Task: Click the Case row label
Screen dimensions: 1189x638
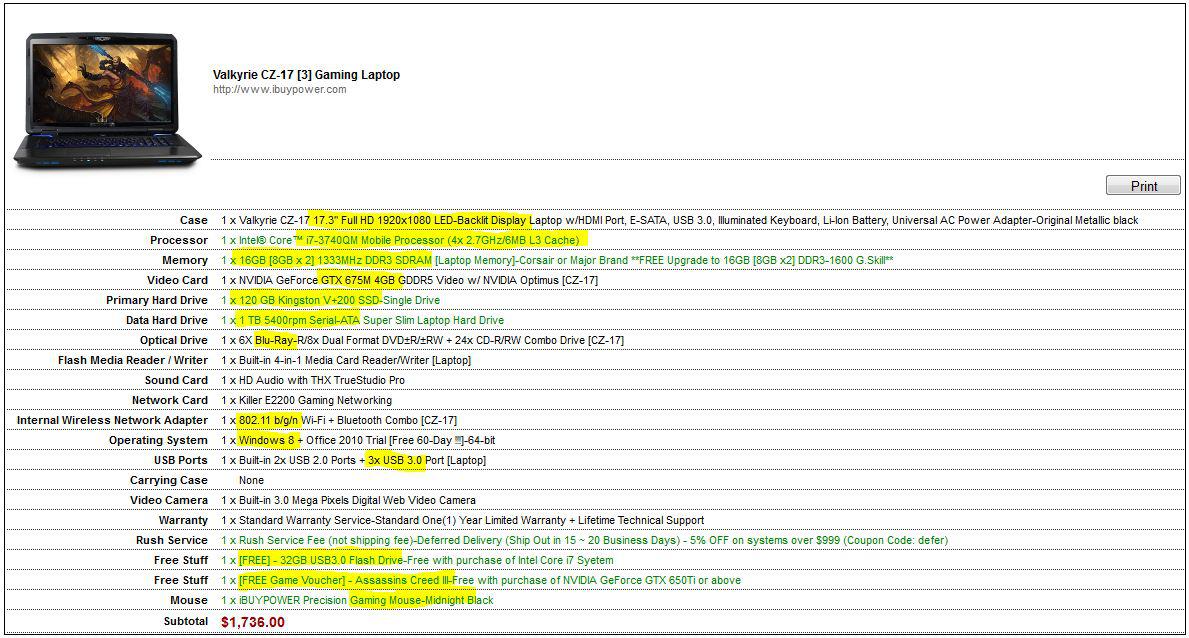Action: [x=193, y=220]
